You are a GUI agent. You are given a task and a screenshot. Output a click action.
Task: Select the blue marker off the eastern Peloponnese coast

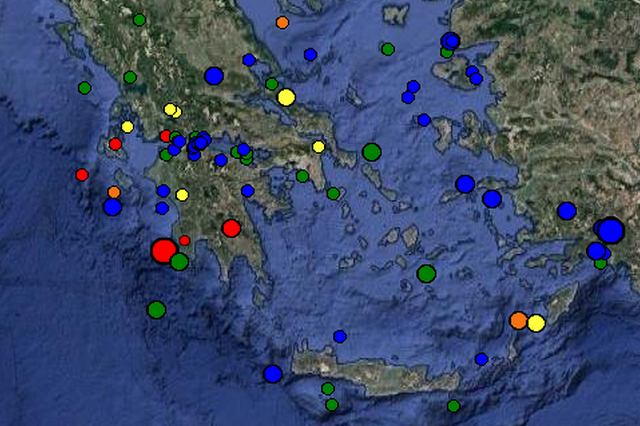[247, 191]
